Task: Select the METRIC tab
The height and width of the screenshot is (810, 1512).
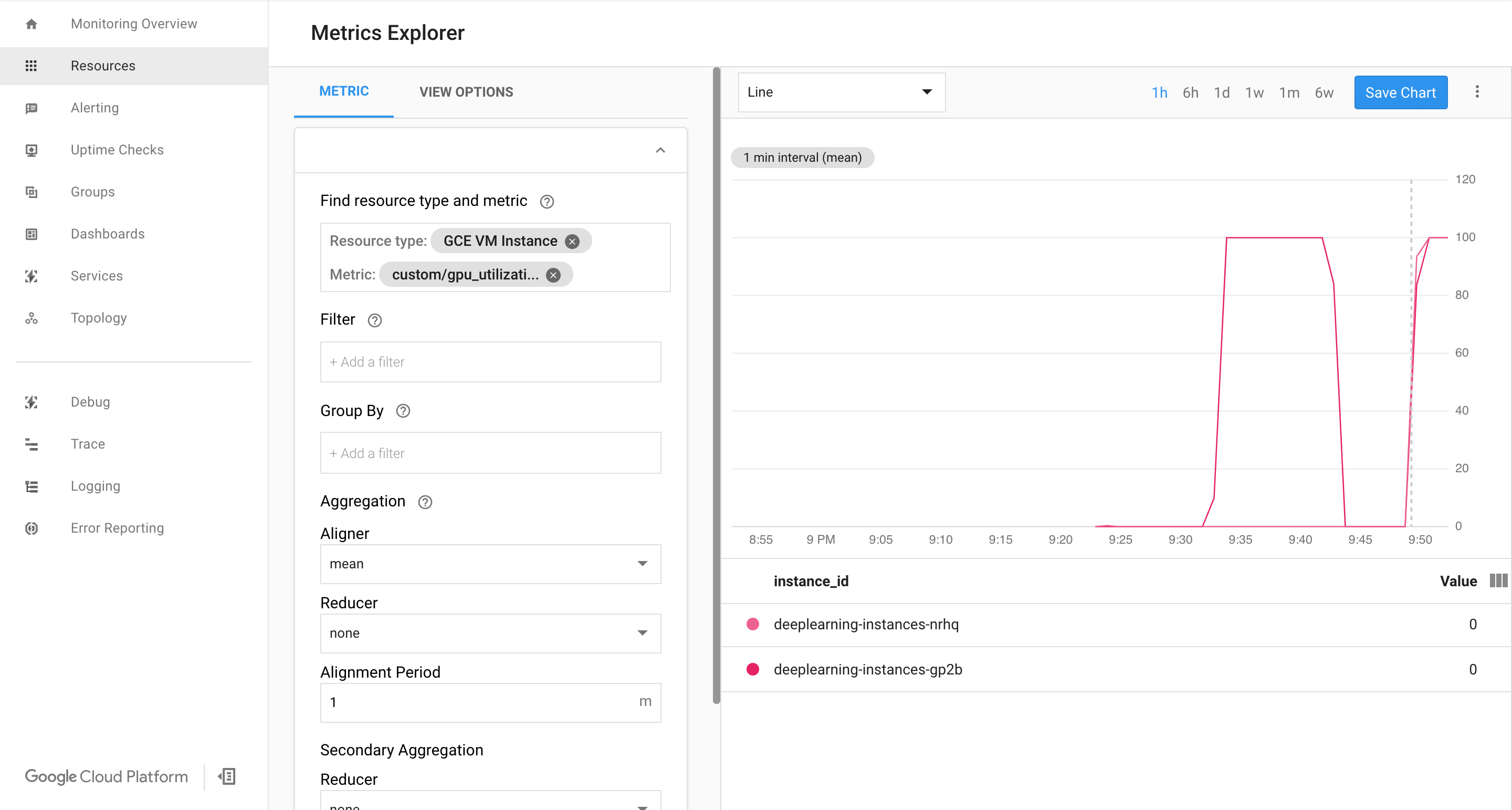Action: (343, 91)
